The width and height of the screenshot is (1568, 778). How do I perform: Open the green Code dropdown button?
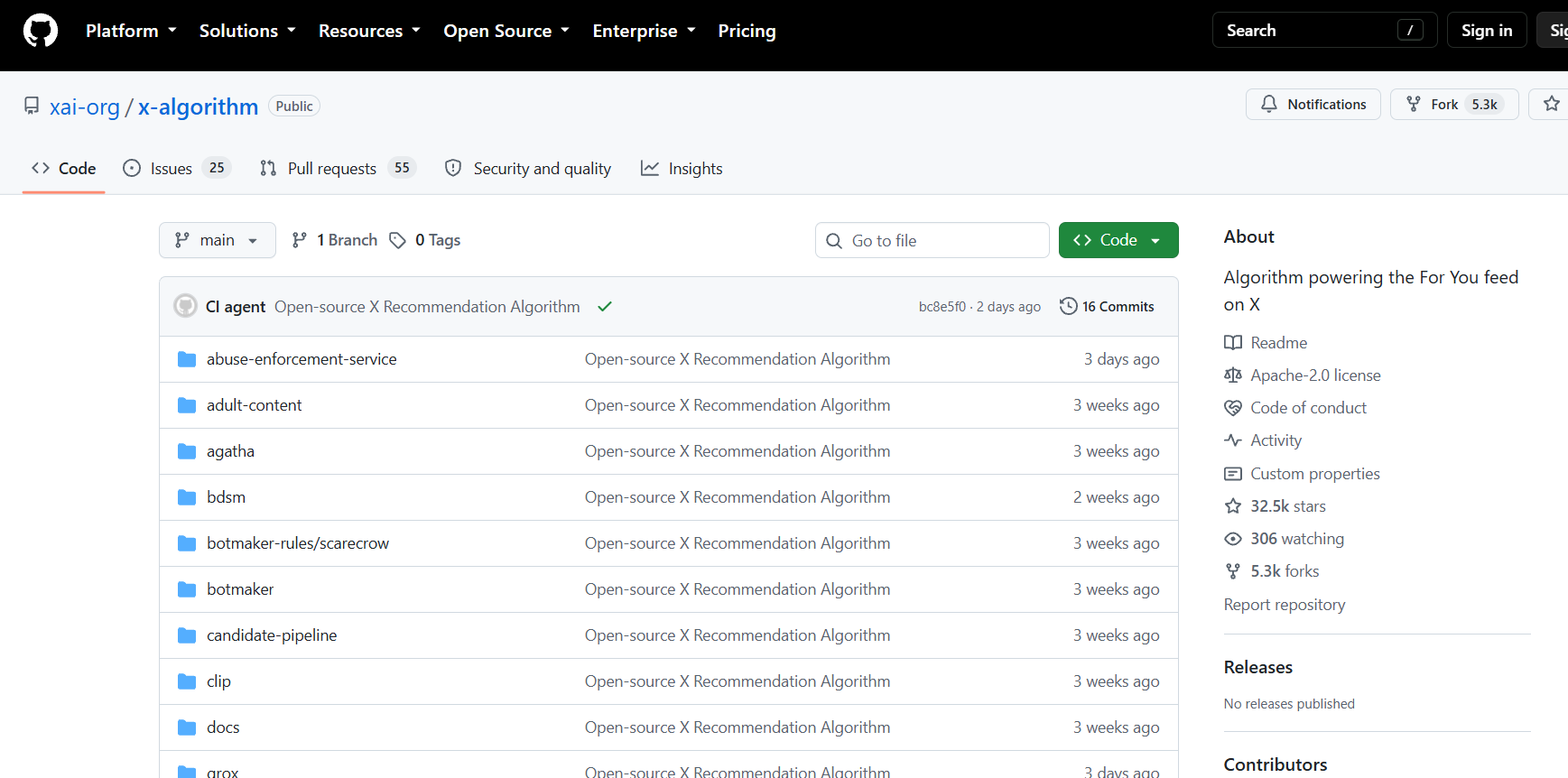[x=1118, y=240]
